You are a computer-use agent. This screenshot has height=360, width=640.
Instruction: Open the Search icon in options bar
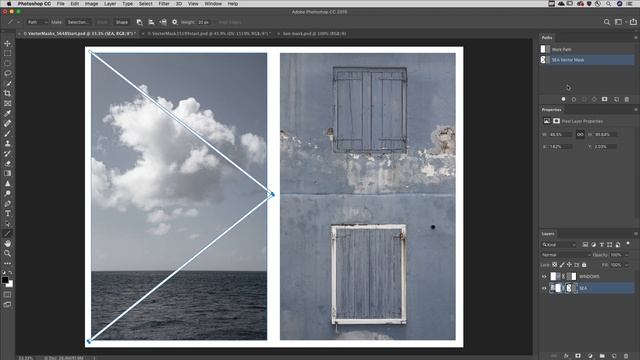(607, 22)
